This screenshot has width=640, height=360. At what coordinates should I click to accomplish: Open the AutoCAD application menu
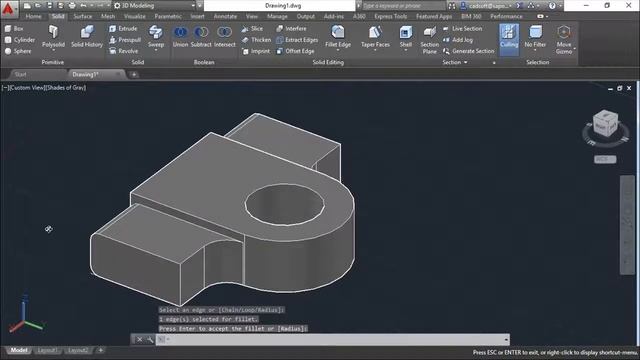coord(8,8)
